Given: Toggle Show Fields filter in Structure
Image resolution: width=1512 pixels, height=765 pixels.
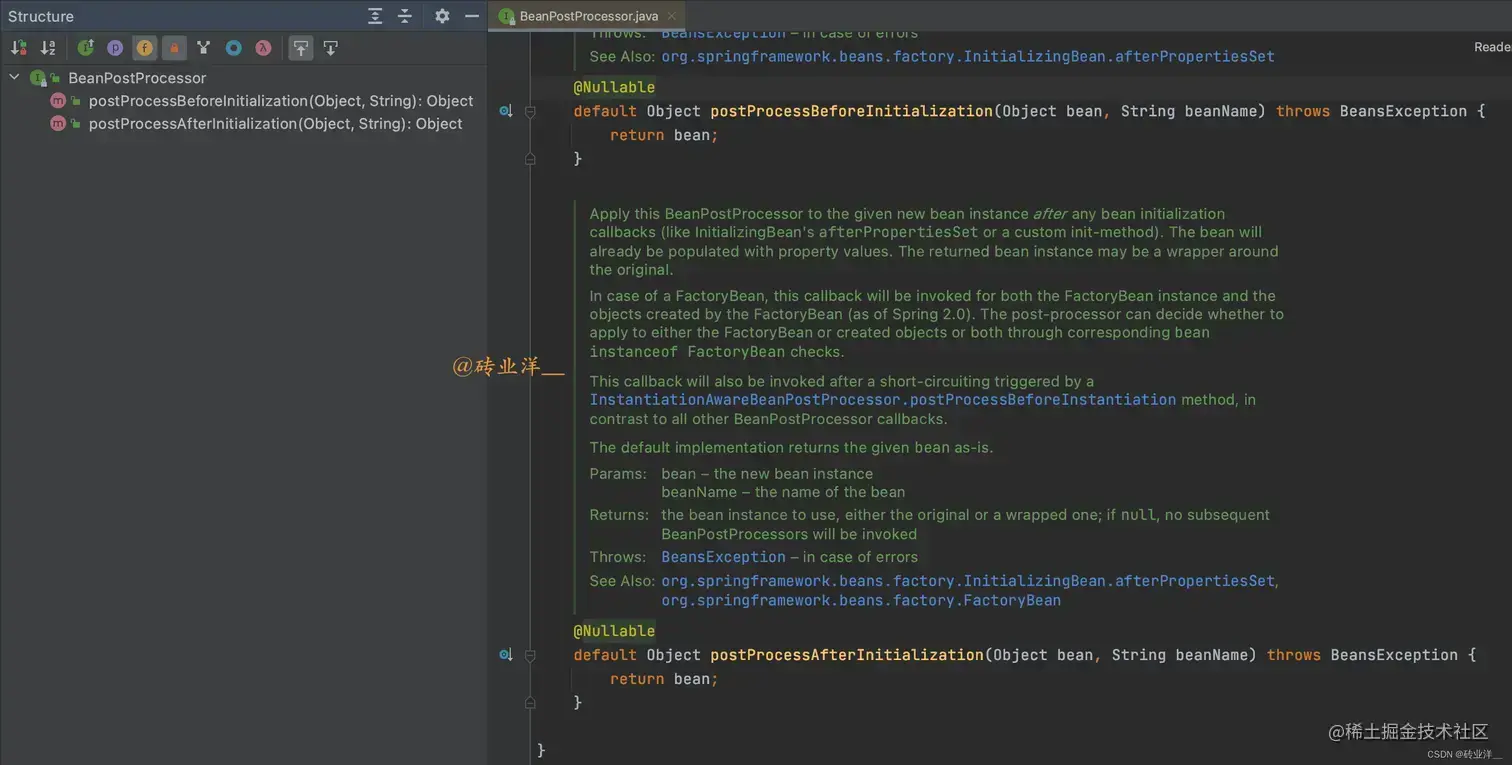Looking at the screenshot, I should (x=145, y=47).
